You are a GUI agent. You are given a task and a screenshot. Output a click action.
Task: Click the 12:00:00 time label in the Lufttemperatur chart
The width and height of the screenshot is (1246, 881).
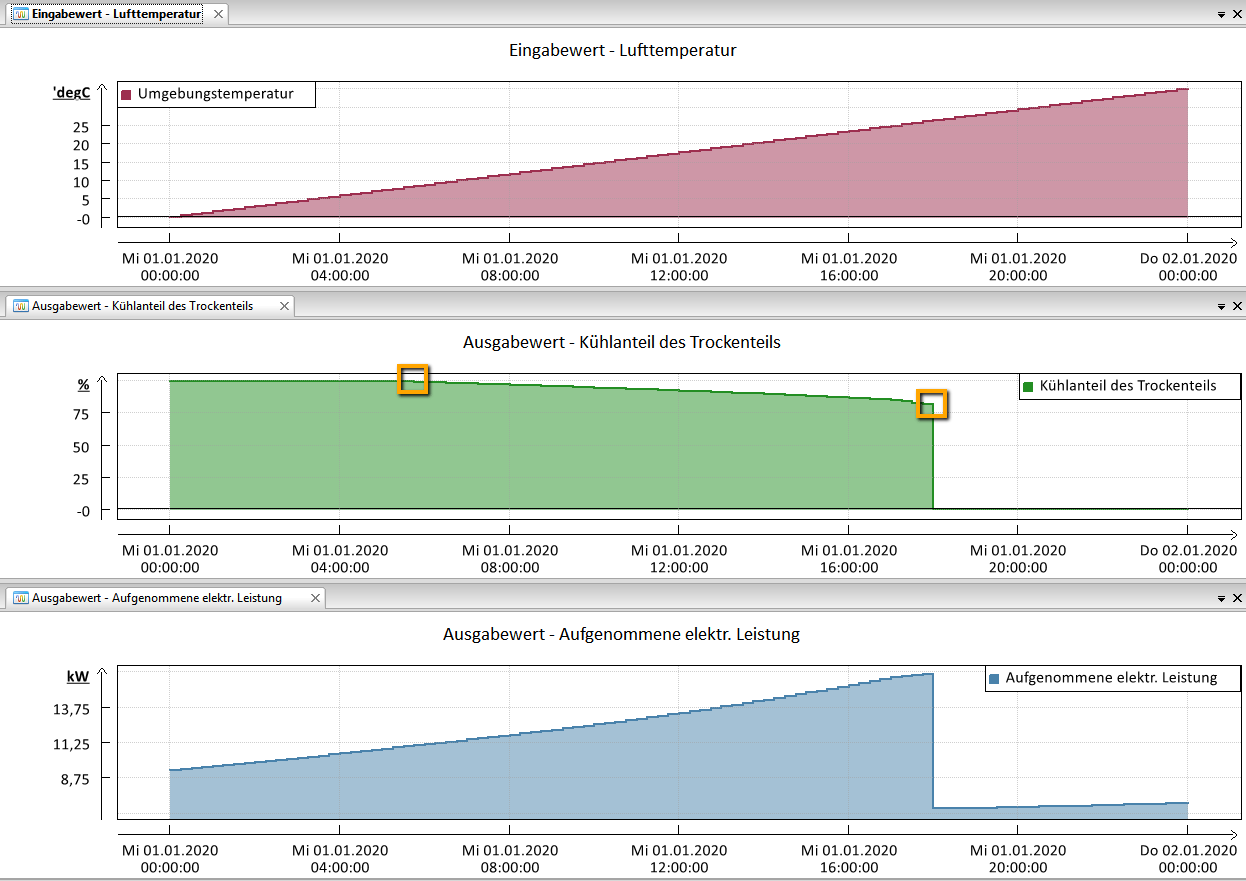pyautogui.click(x=679, y=276)
